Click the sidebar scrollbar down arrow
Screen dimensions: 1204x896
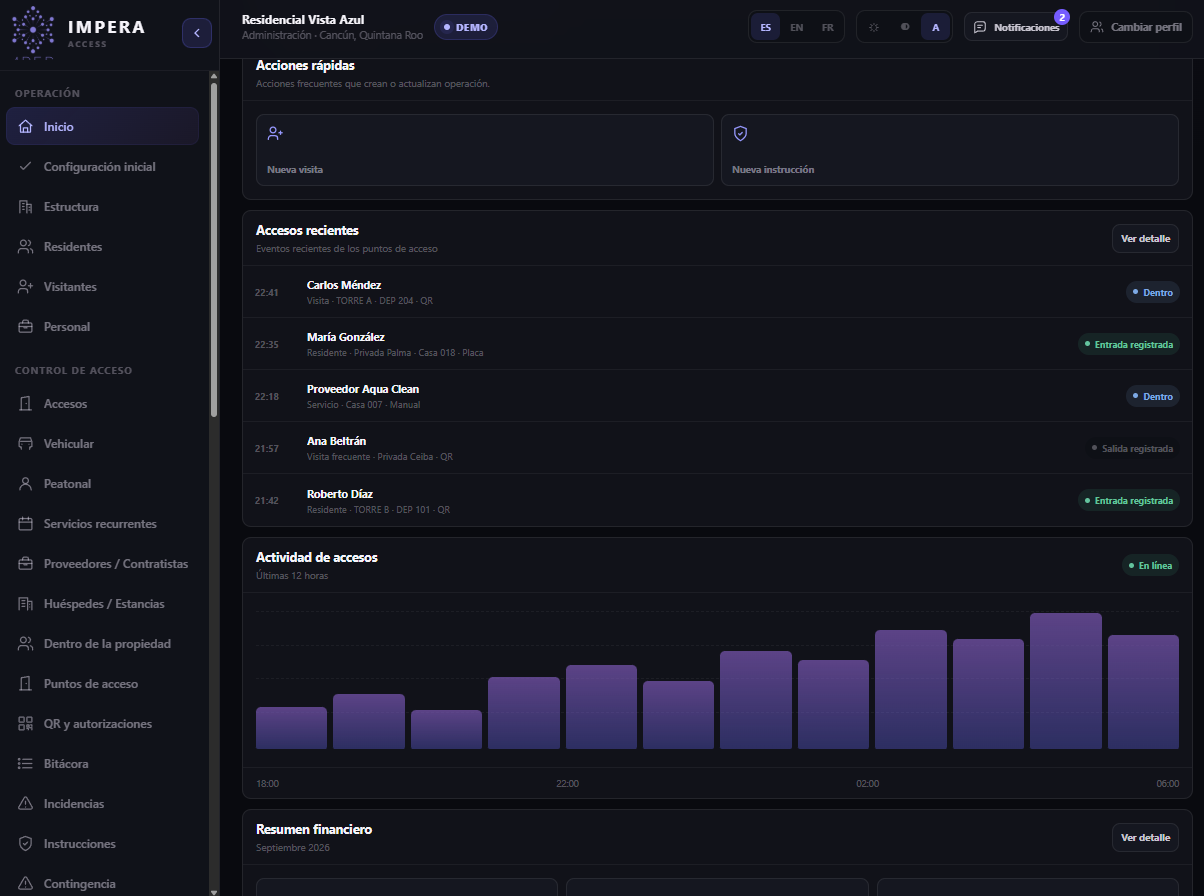pos(214,891)
